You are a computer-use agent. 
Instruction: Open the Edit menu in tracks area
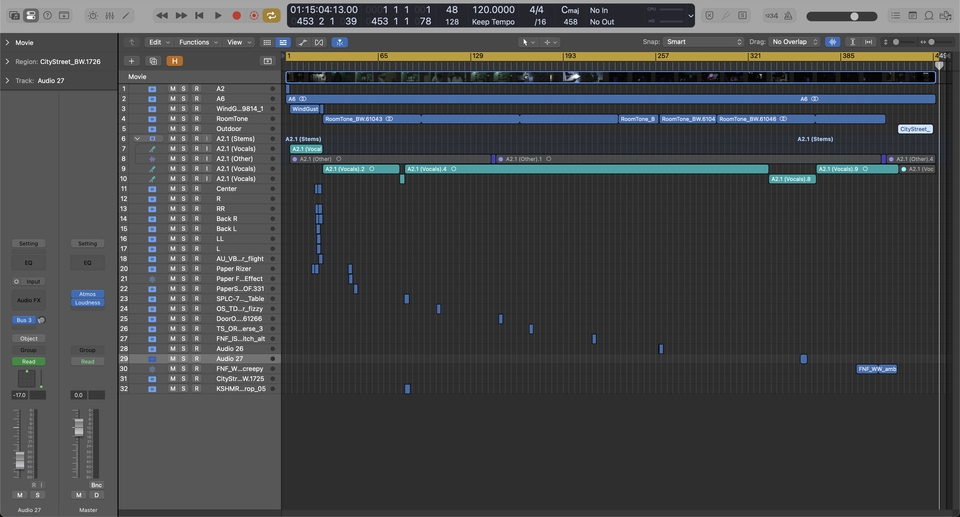pyautogui.click(x=158, y=42)
